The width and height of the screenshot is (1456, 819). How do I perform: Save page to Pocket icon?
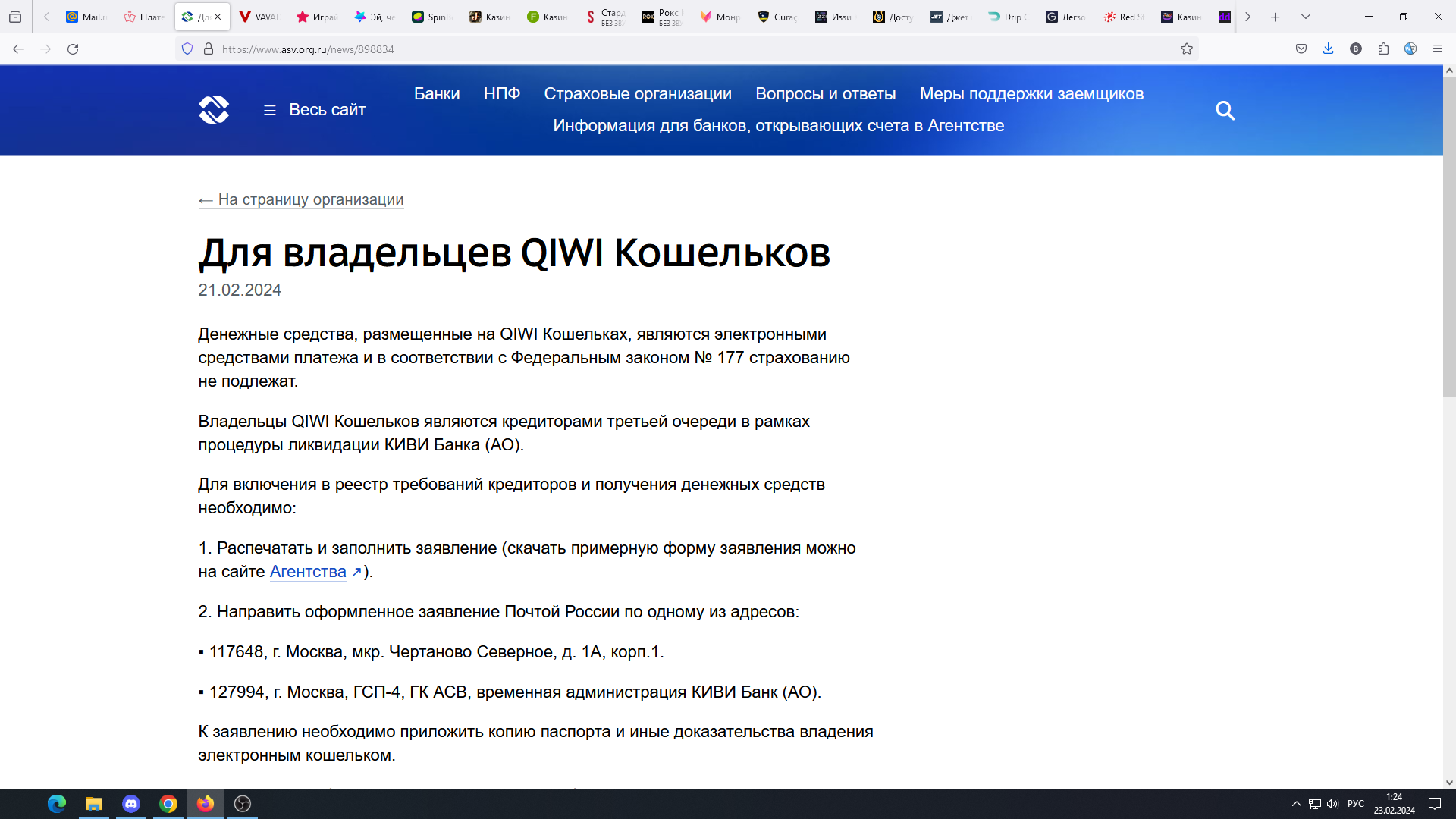(1301, 49)
